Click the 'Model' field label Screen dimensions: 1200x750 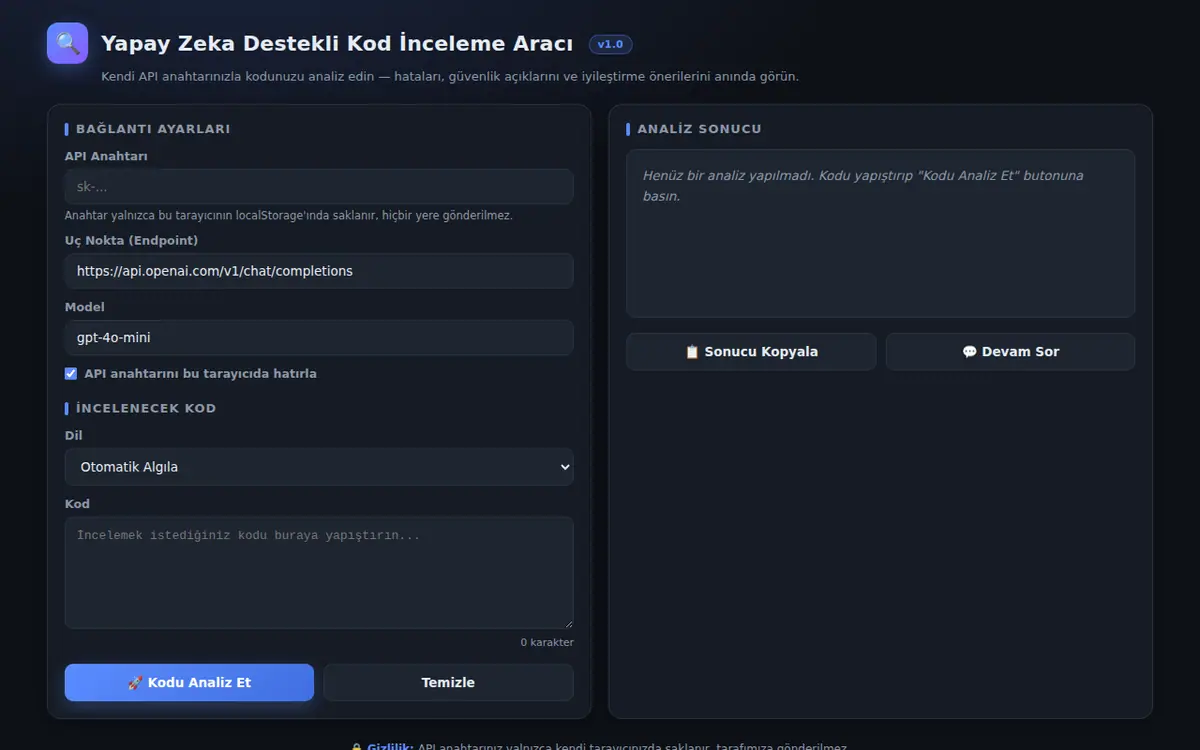pos(85,307)
